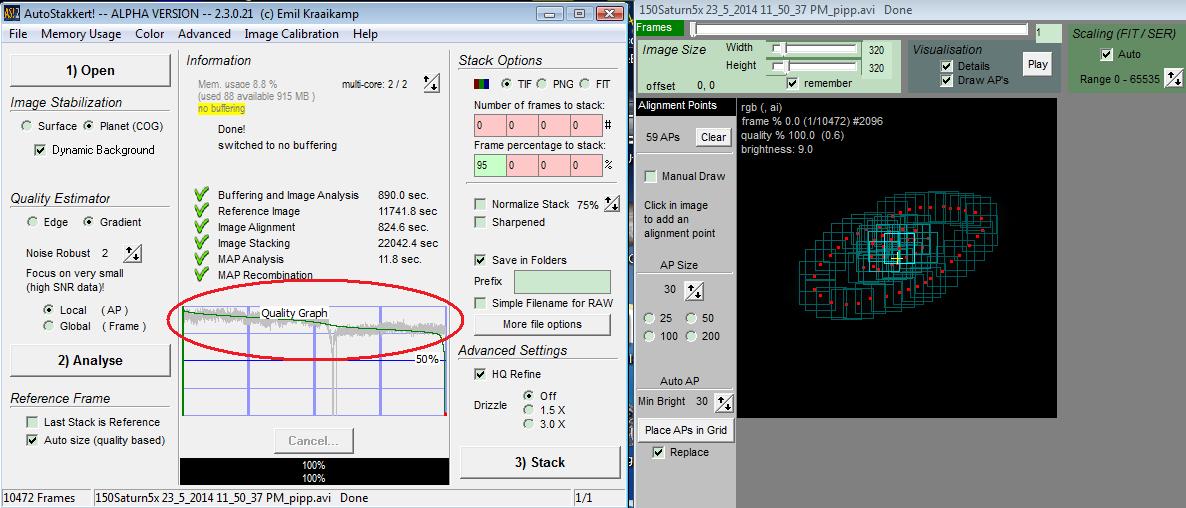Screen dimensions: 1186x508
Task: Select PNG output format
Action: coord(542,84)
